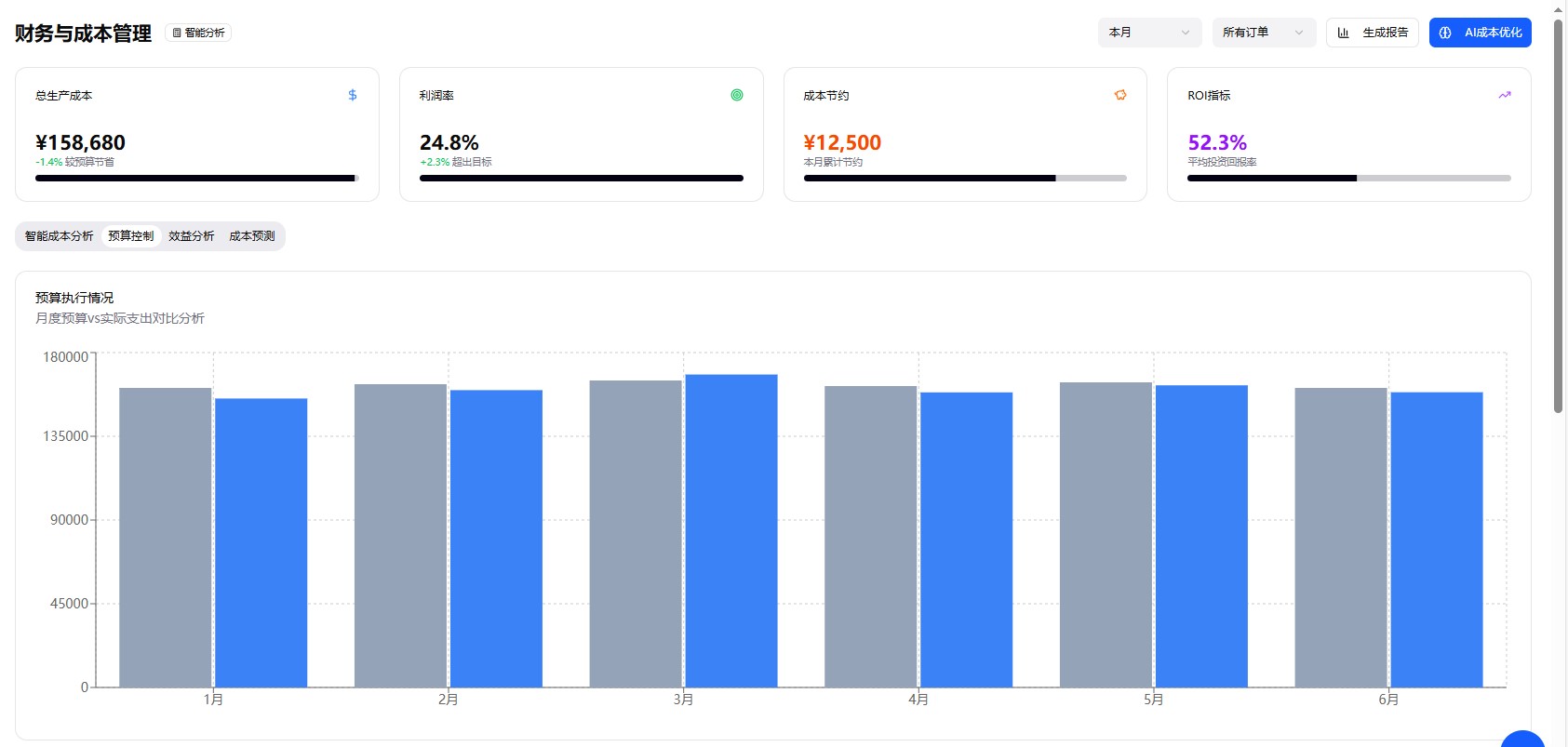Expand the 所有订单 order filter dropdown
1568x747 pixels.
[1264, 33]
